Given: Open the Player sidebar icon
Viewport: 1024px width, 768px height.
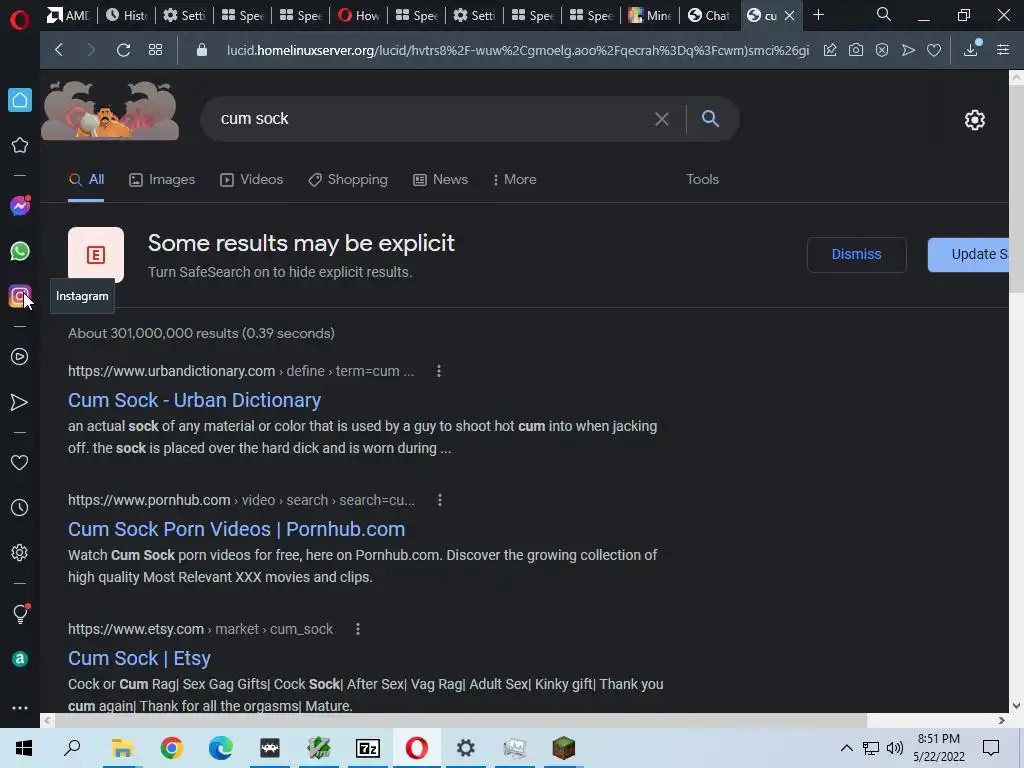Looking at the screenshot, I should pos(20,357).
